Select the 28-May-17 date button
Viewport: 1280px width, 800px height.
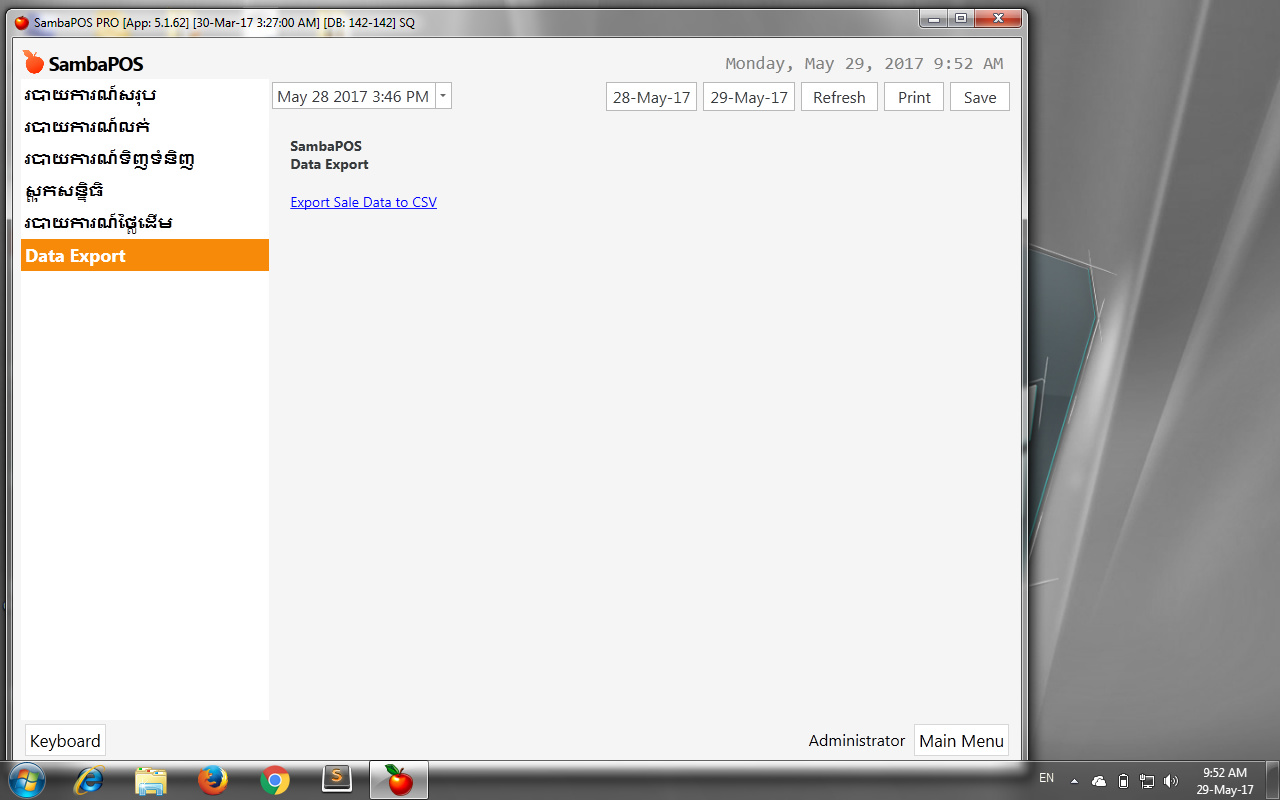651,96
